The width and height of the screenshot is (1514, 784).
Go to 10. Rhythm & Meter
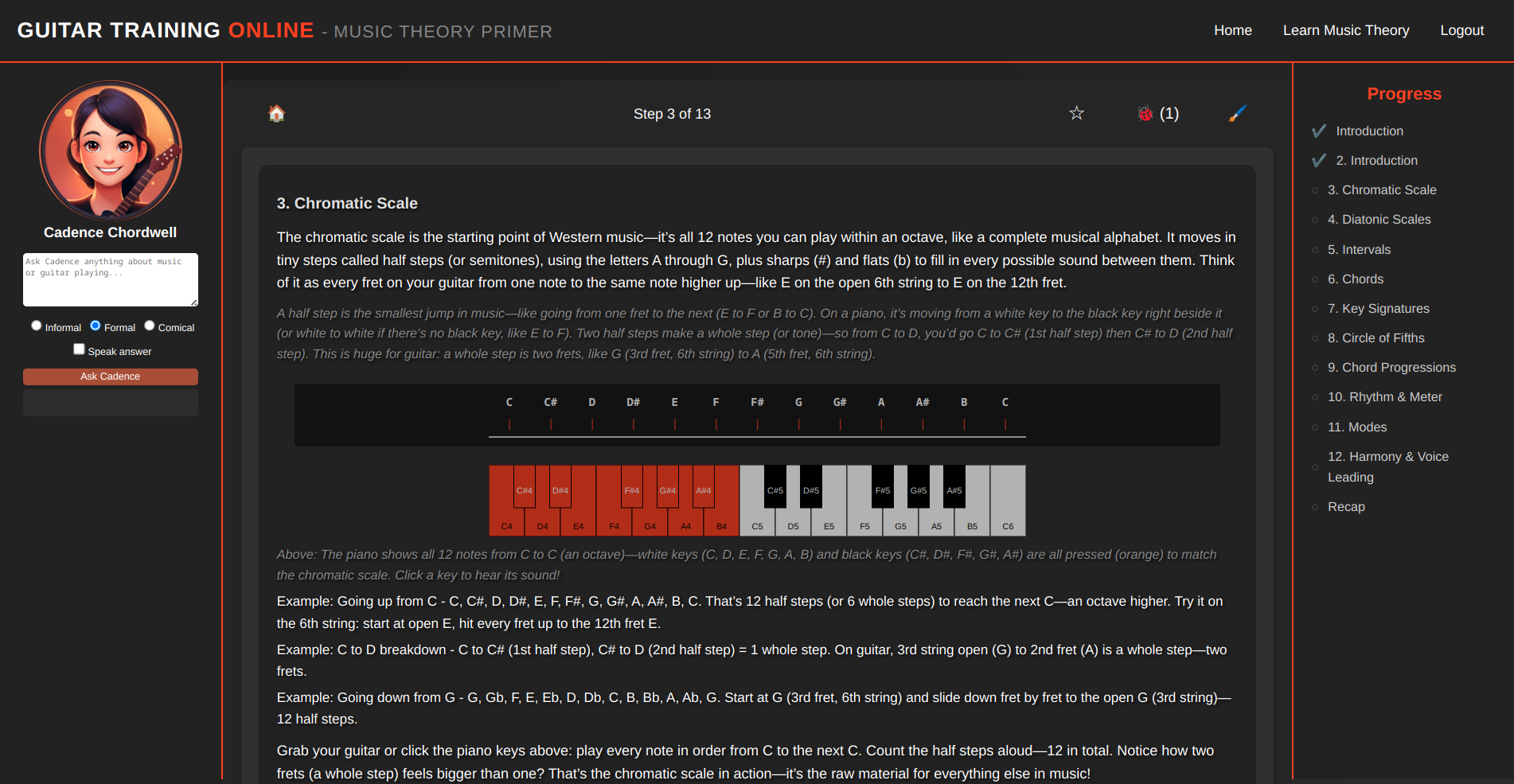click(x=1385, y=396)
